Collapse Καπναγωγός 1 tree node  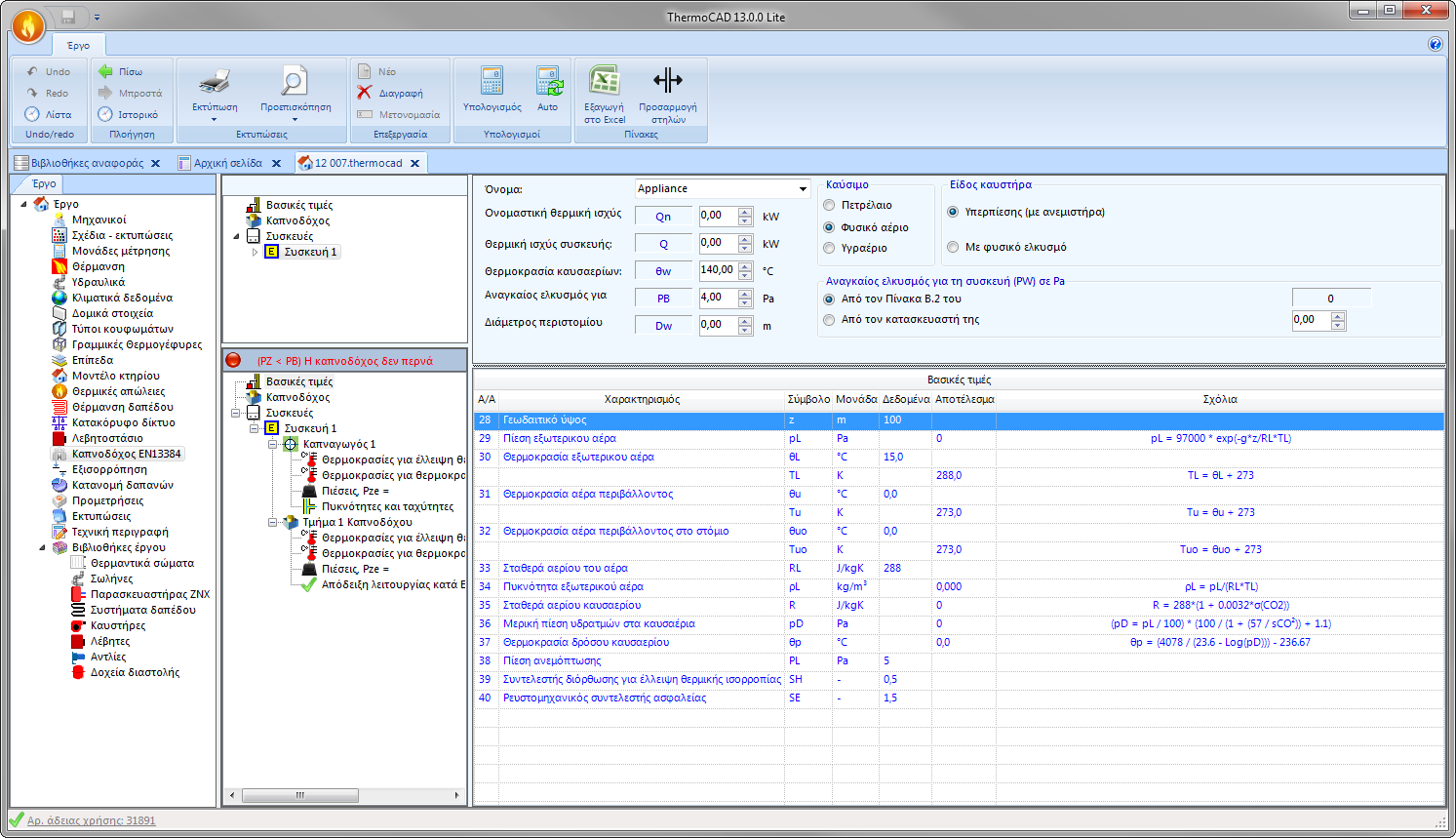273,444
